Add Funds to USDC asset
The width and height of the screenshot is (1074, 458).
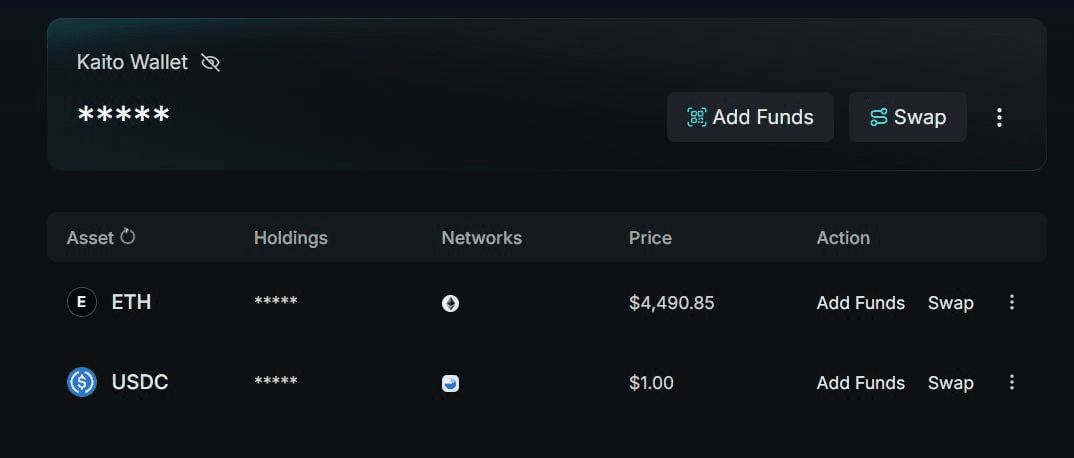pos(860,383)
